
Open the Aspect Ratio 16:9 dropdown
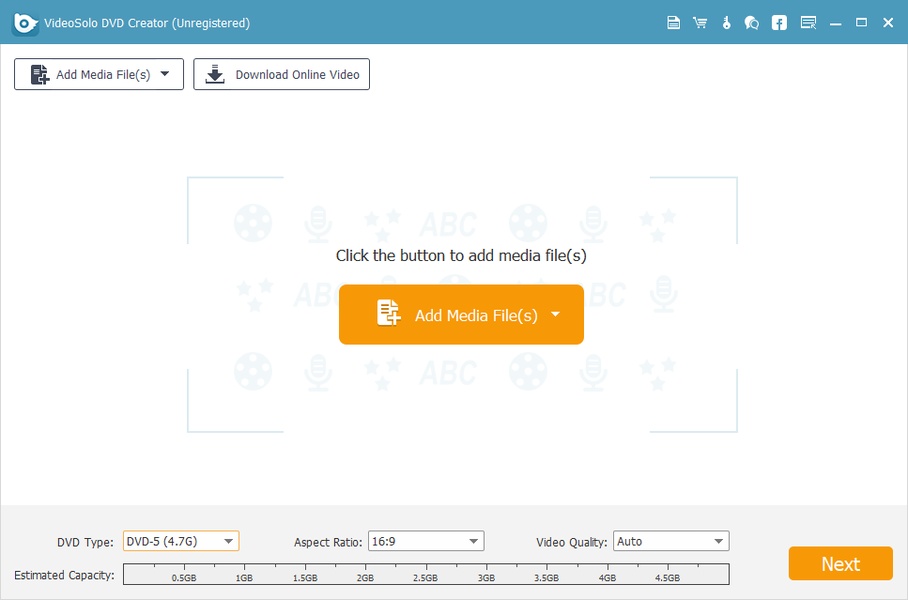[x=426, y=541]
